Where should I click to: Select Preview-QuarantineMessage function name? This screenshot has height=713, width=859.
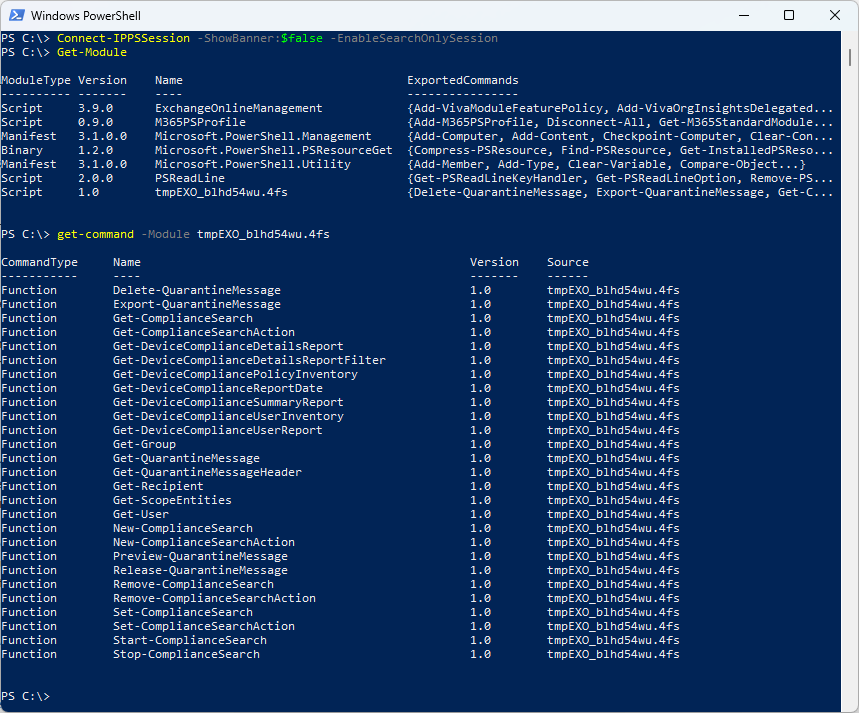[x=201, y=556]
